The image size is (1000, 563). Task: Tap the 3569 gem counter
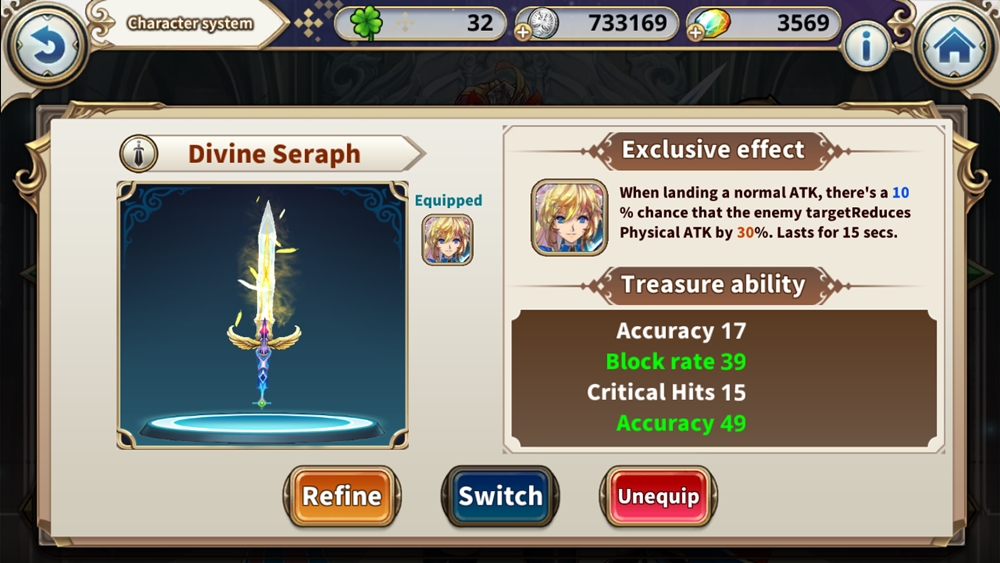pyautogui.click(x=765, y=24)
